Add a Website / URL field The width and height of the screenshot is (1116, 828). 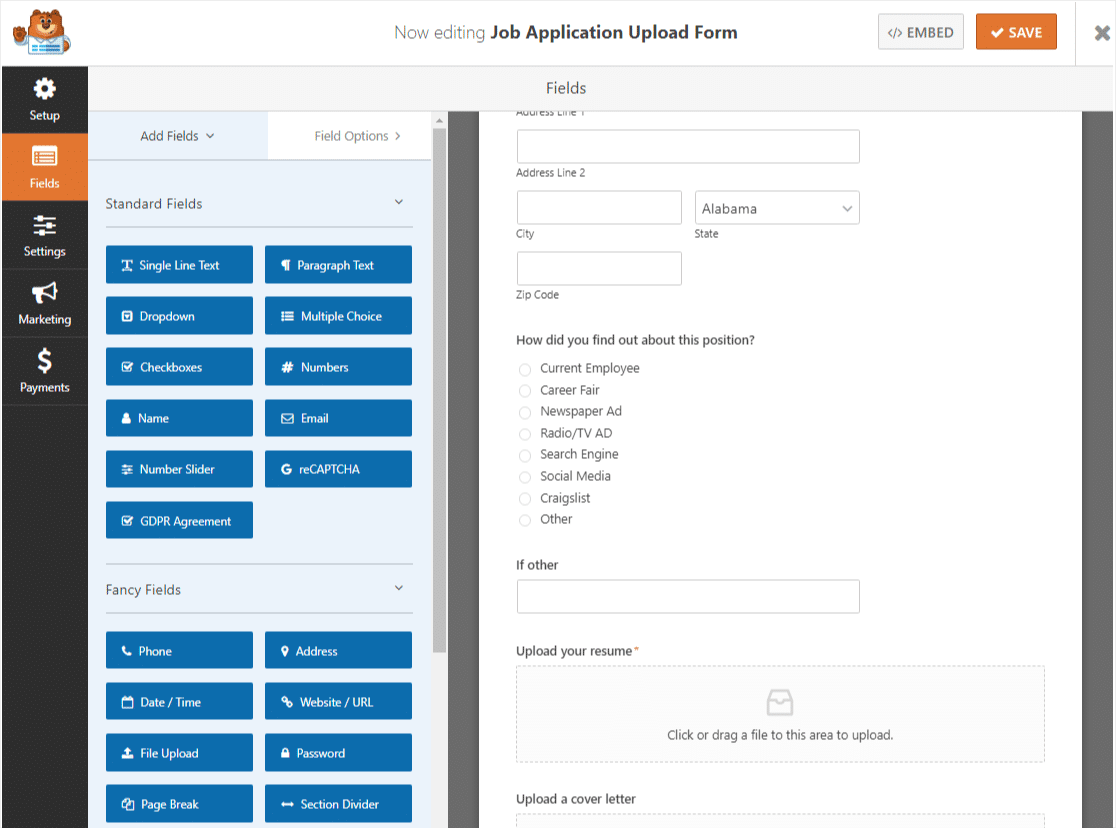coord(338,702)
